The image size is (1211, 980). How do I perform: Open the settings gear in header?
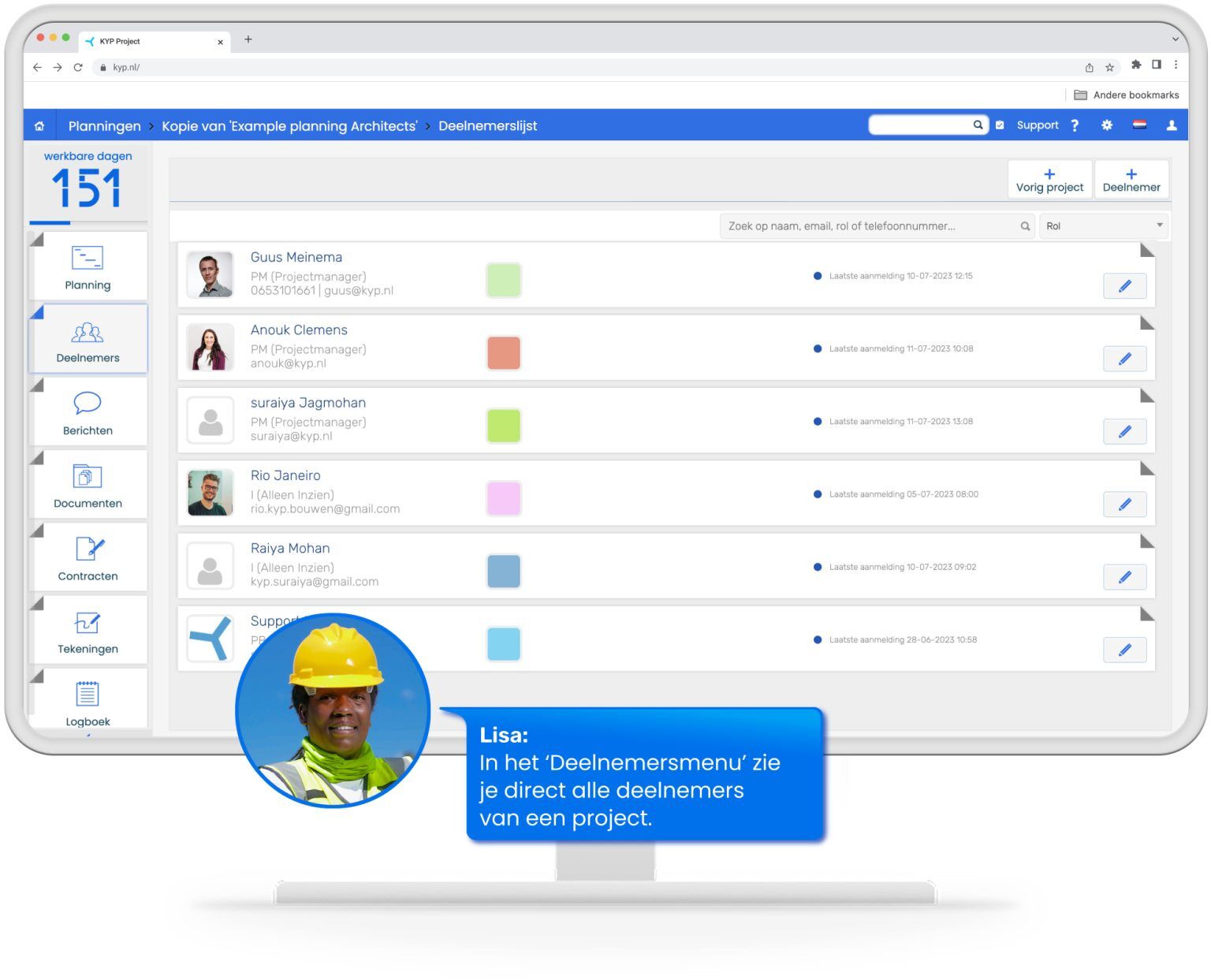(1107, 125)
